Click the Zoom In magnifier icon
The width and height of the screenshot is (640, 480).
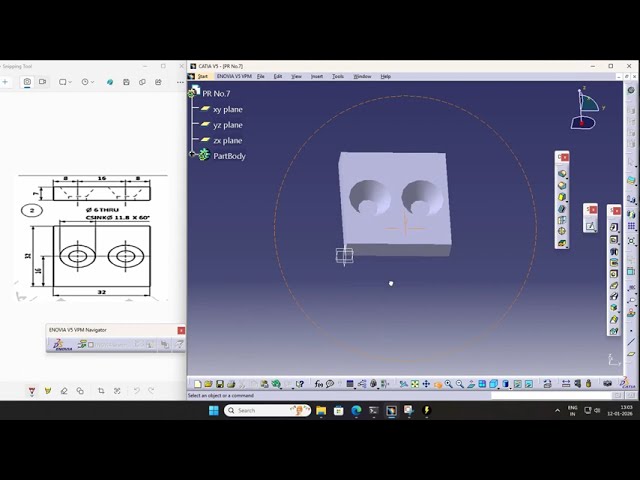(449, 384)
